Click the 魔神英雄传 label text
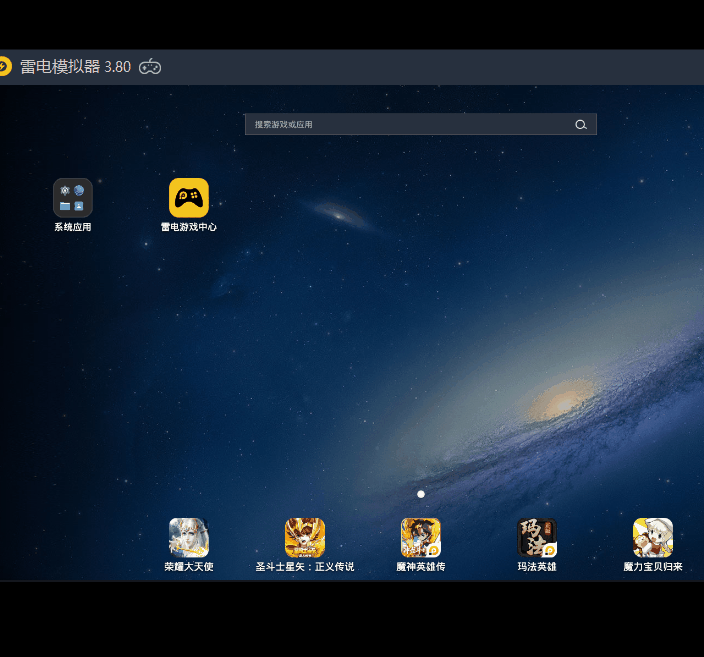 [x=421, y=567]
